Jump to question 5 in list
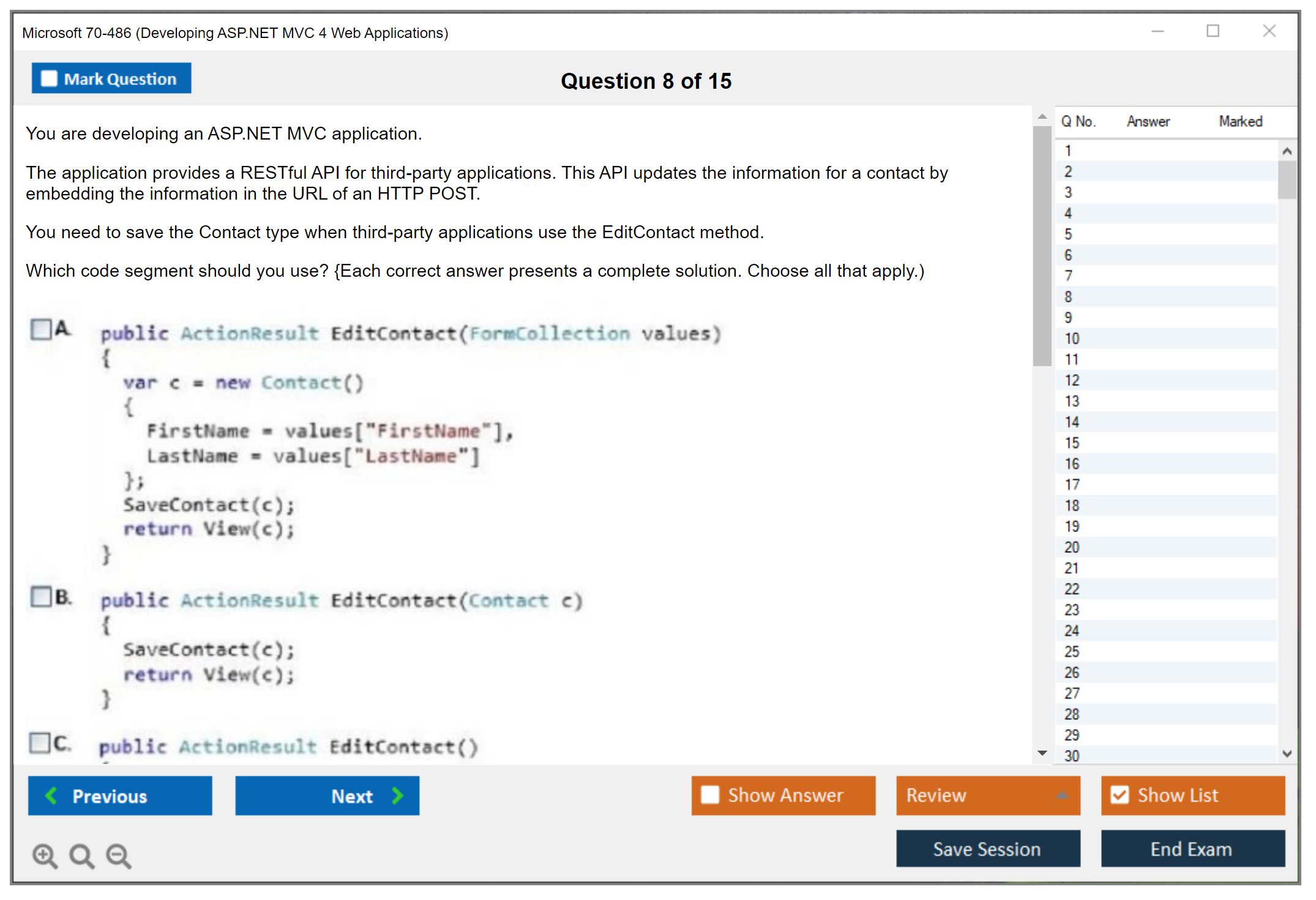 coord(1068,234)
